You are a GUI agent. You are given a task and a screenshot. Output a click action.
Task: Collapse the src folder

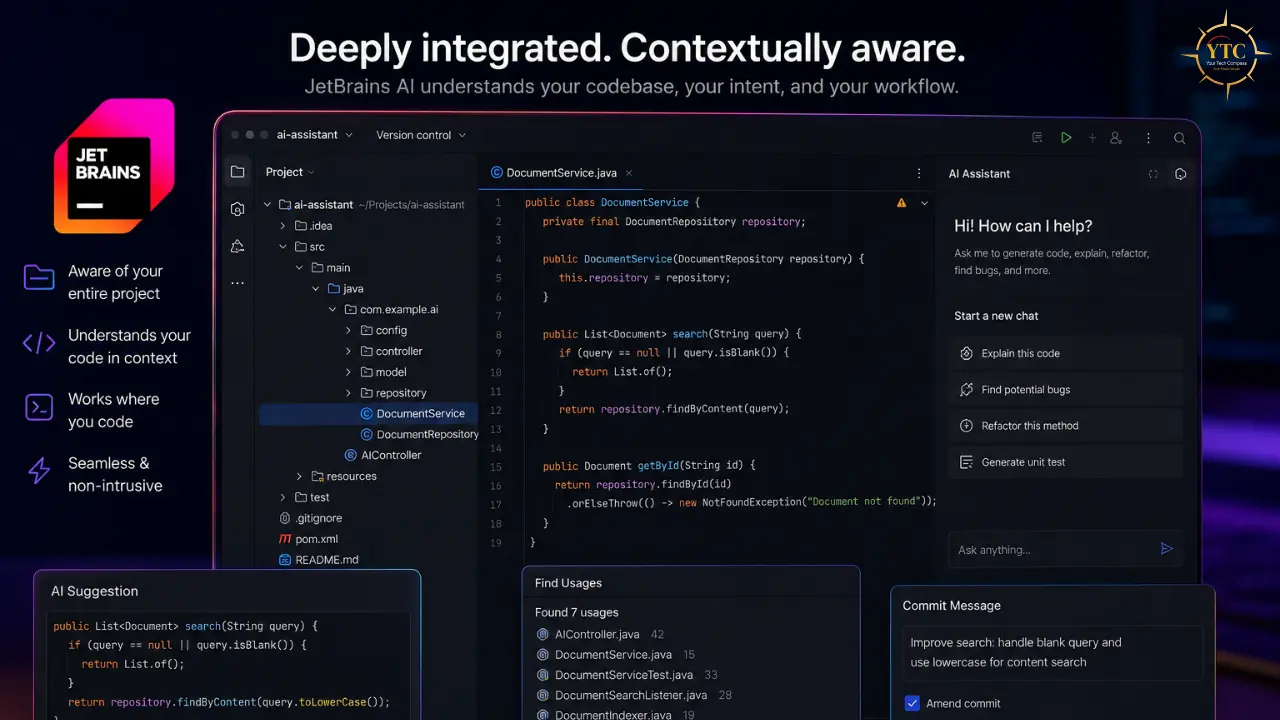click(x=284, y=247)
